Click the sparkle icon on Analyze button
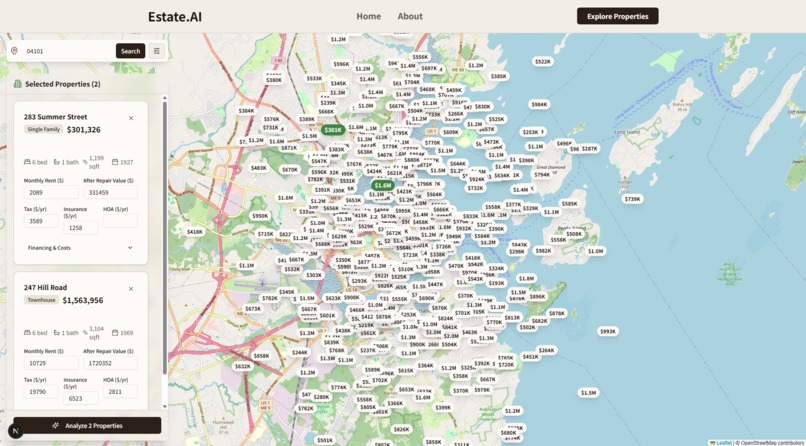 click(56, 425)
